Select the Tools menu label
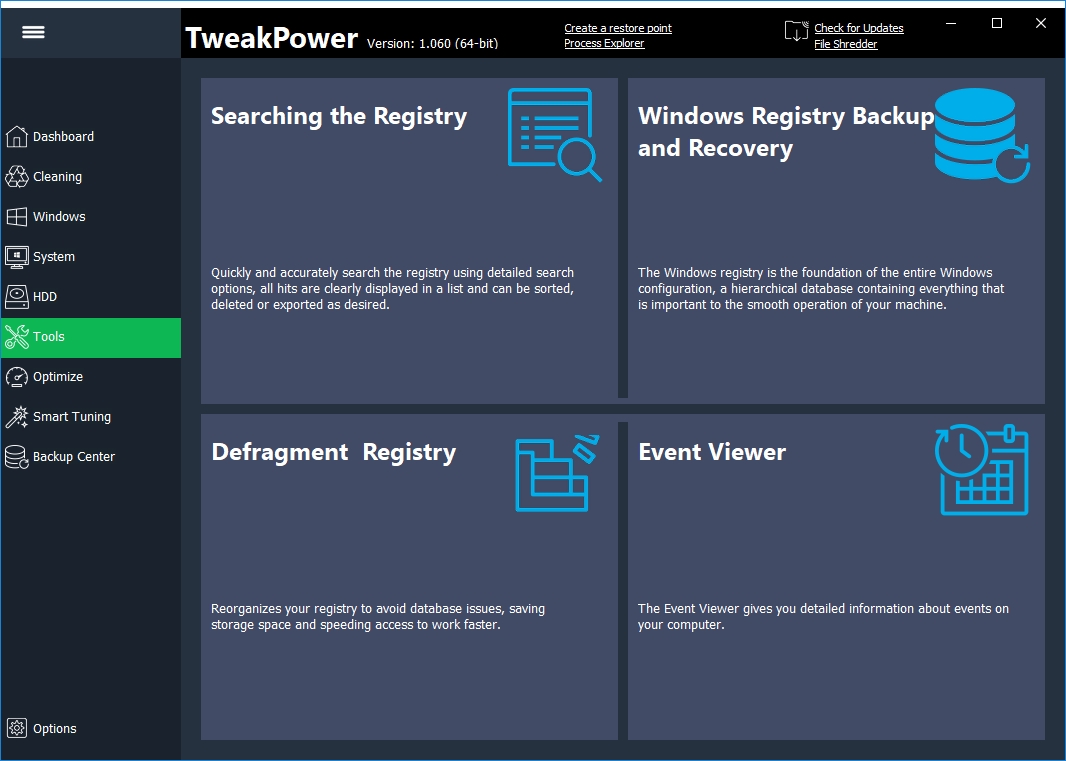This screenshot has width=1066, height=761. pos(48,337)
